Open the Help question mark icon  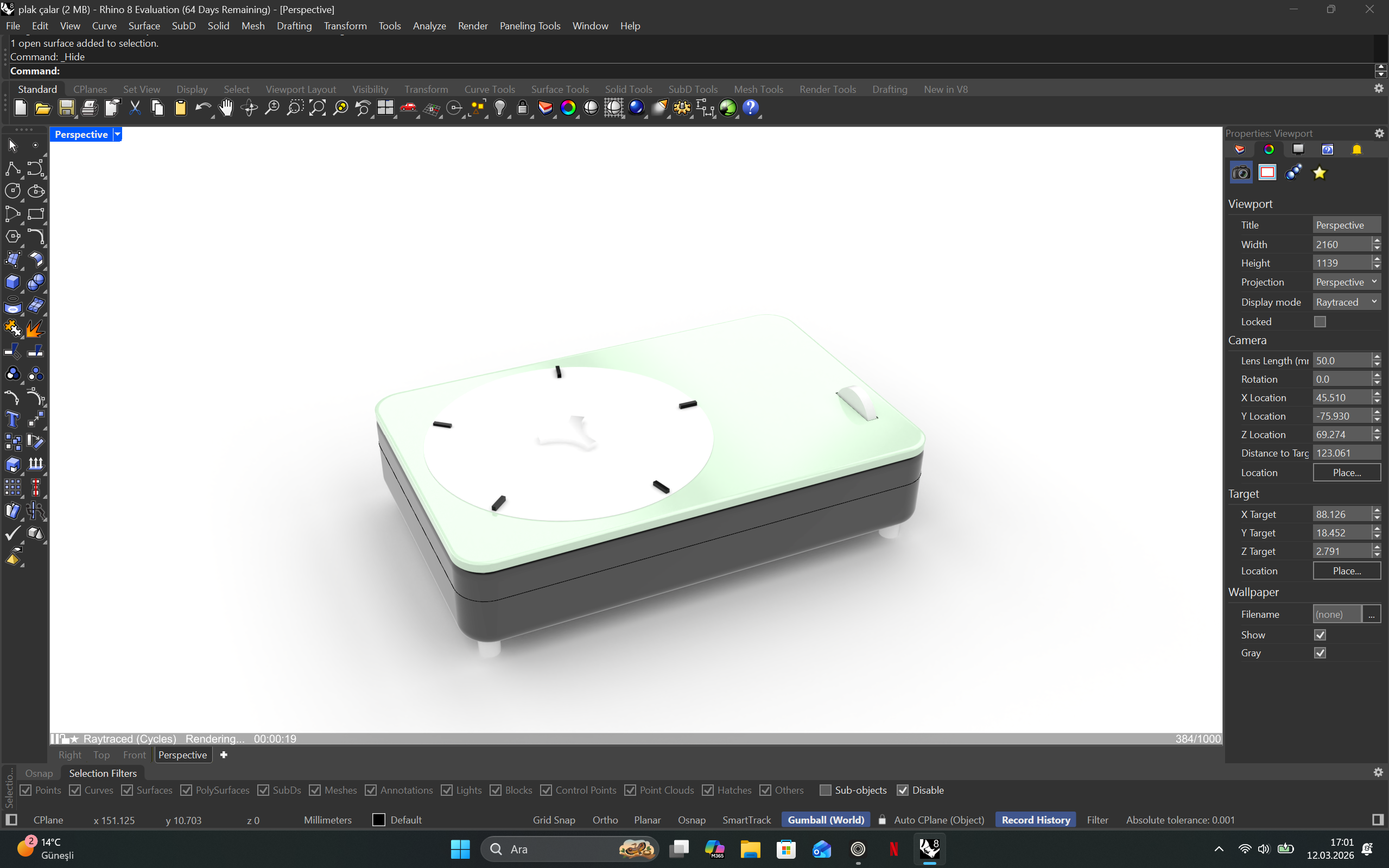750,108
